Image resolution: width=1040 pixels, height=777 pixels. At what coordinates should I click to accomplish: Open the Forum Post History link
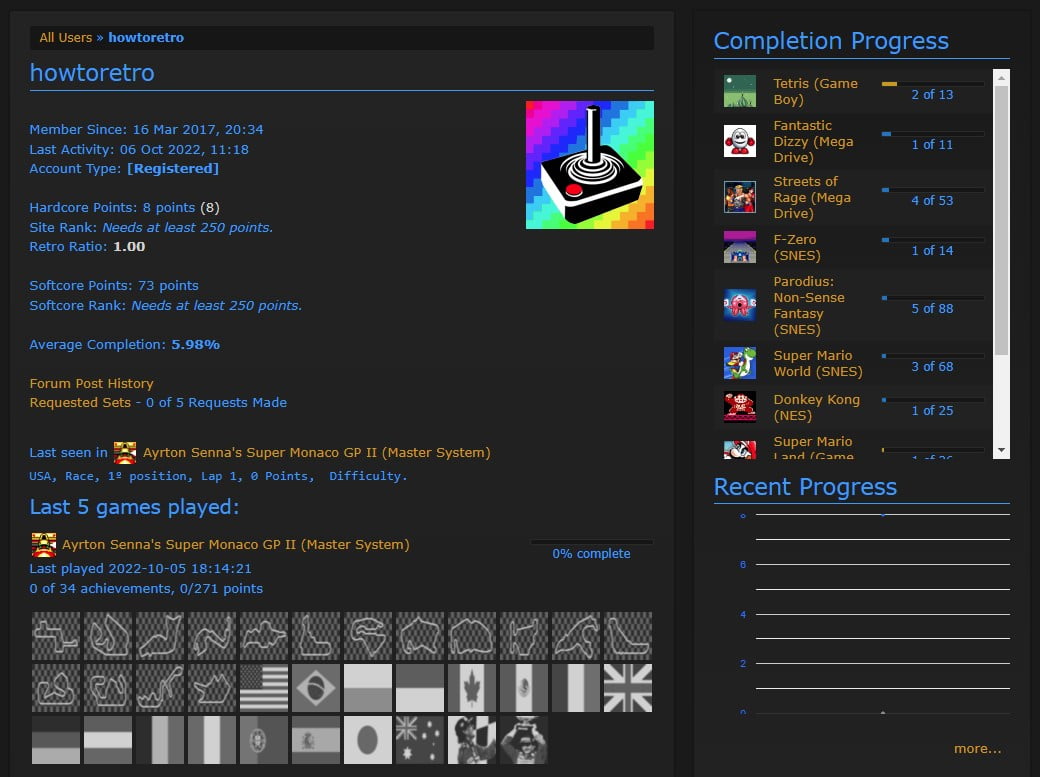click(91, 383)
